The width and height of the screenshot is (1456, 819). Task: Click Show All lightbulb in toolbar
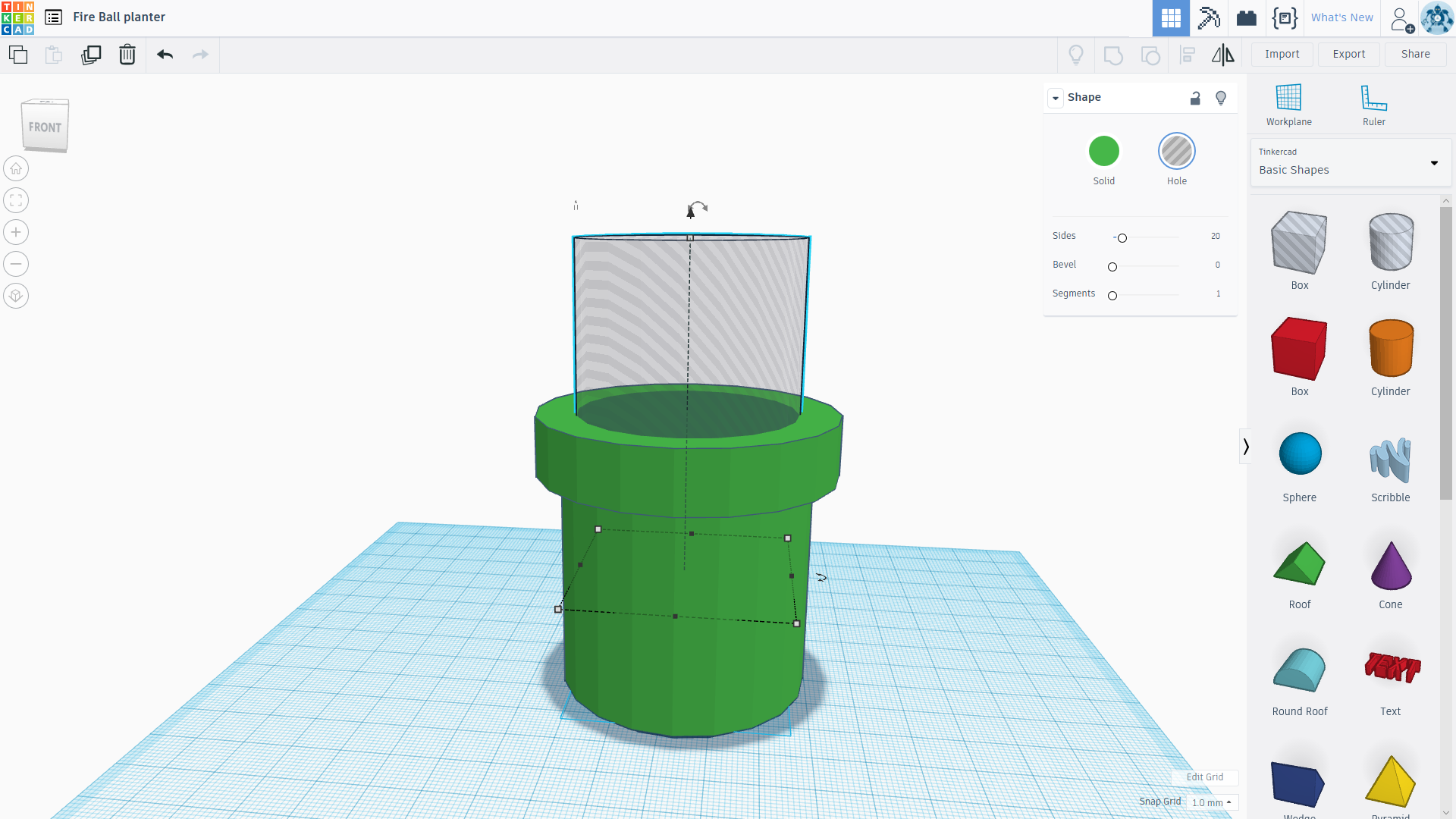[x=1076, y=55]
